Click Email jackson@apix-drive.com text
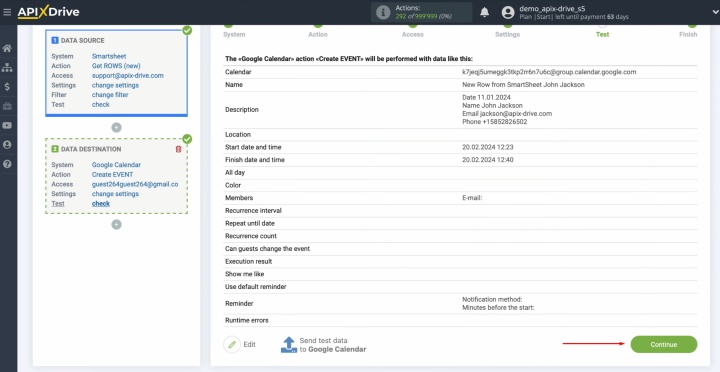The height and width of the screenshot is (372, 720). pyautogui.click(x=507, y=114)
